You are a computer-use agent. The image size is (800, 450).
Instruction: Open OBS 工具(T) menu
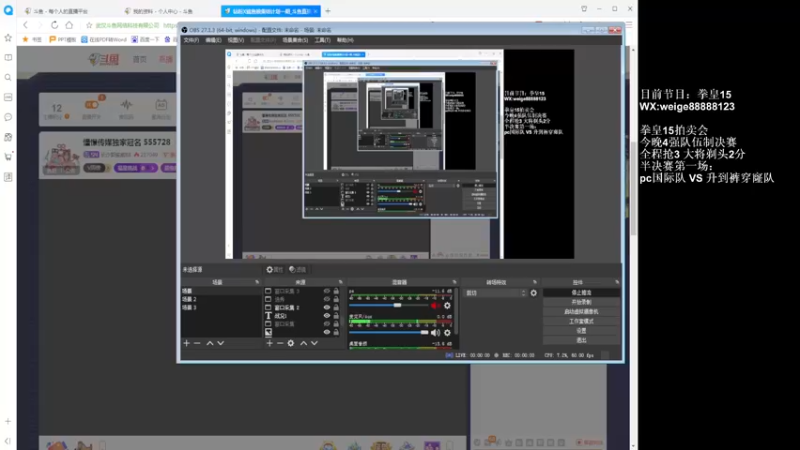point(322,40)
